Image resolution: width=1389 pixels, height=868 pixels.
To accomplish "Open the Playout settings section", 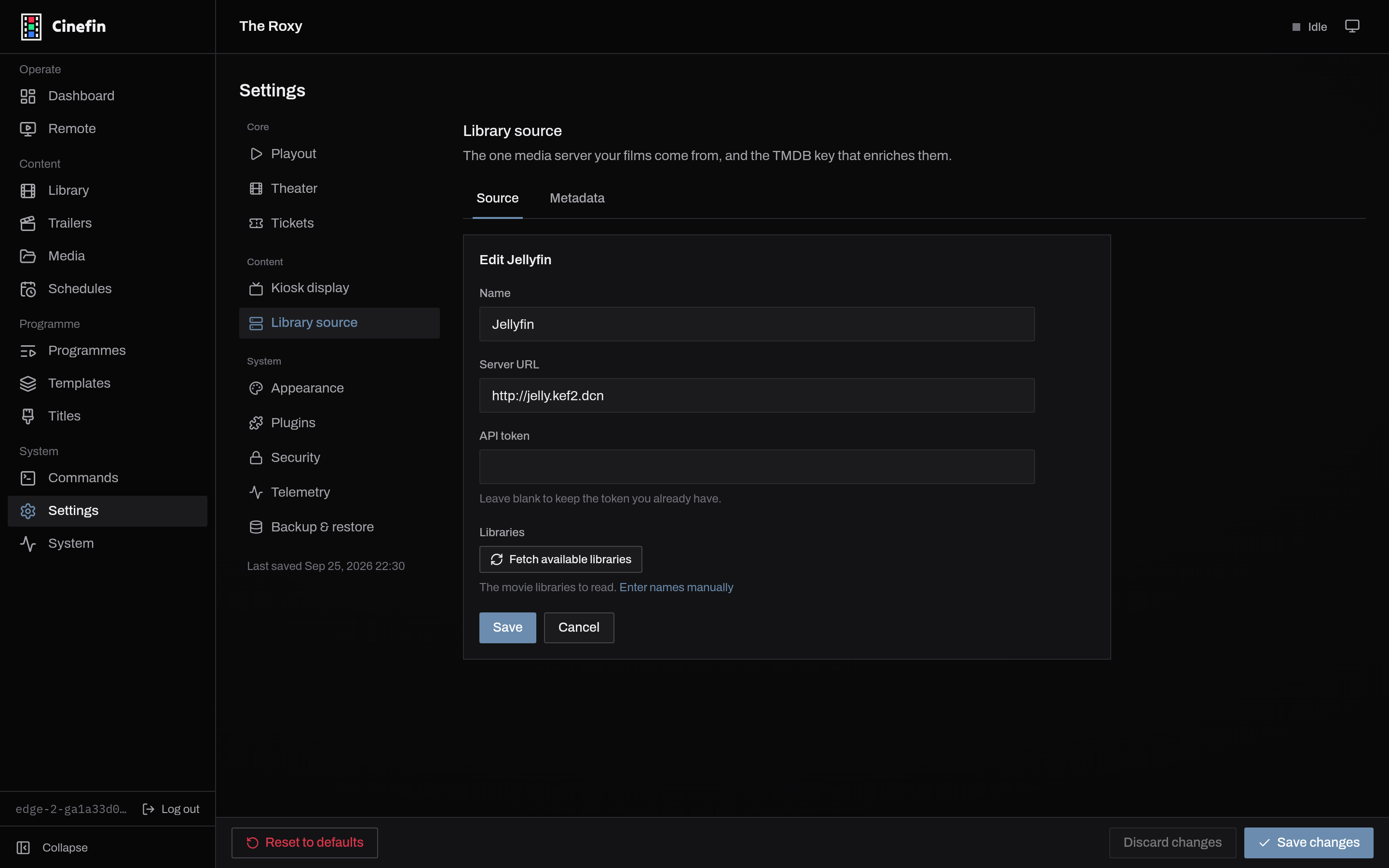I will click(339, 154).
